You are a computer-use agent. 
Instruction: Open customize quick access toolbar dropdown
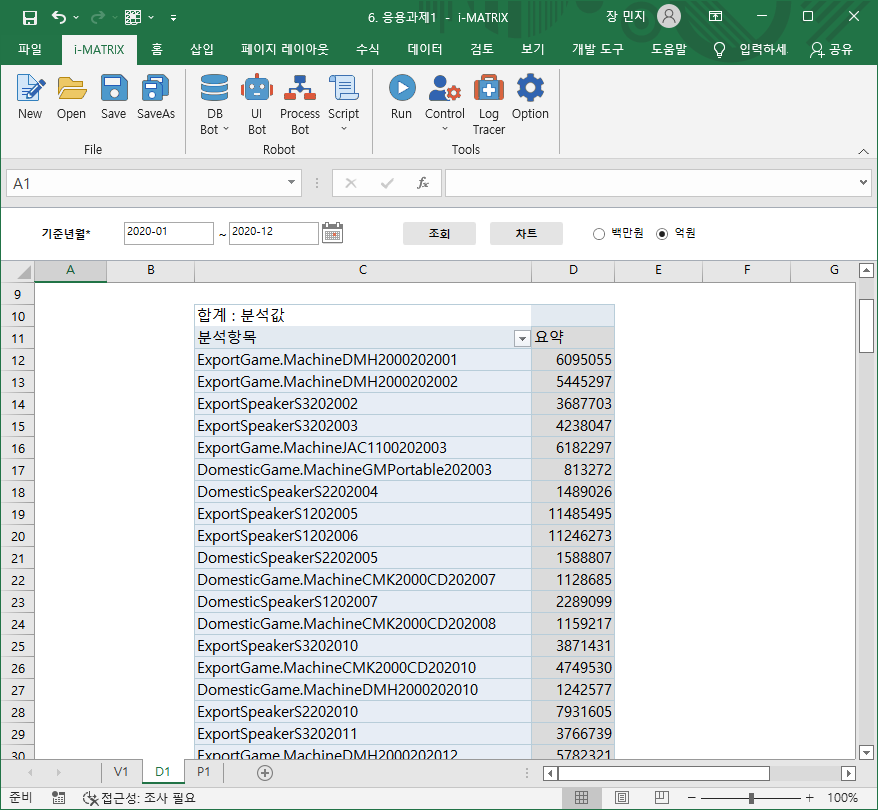[173, 18]
